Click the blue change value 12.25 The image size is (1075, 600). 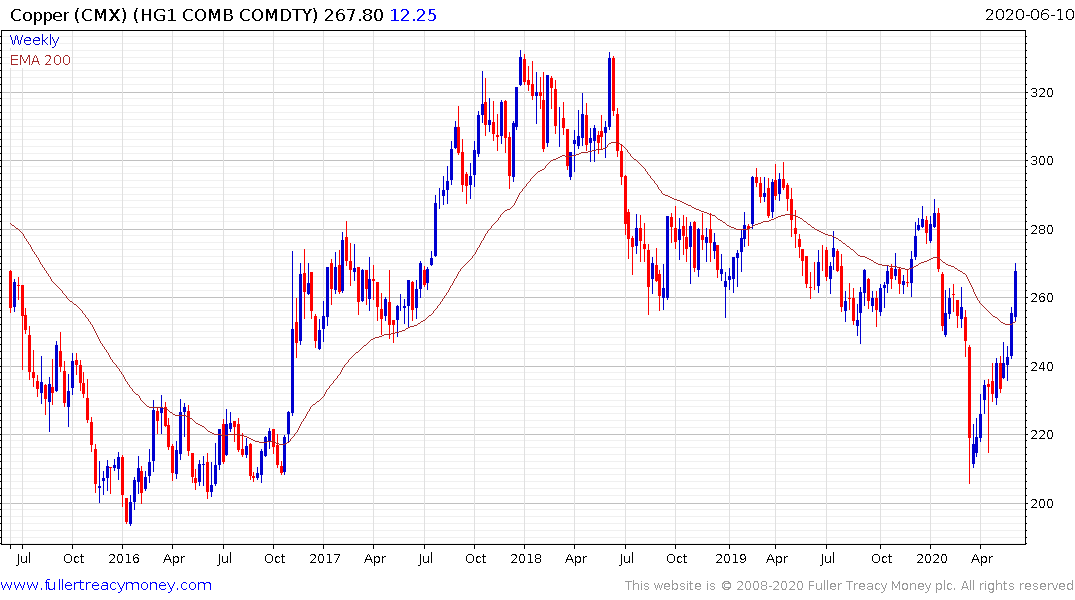point(413,15)
